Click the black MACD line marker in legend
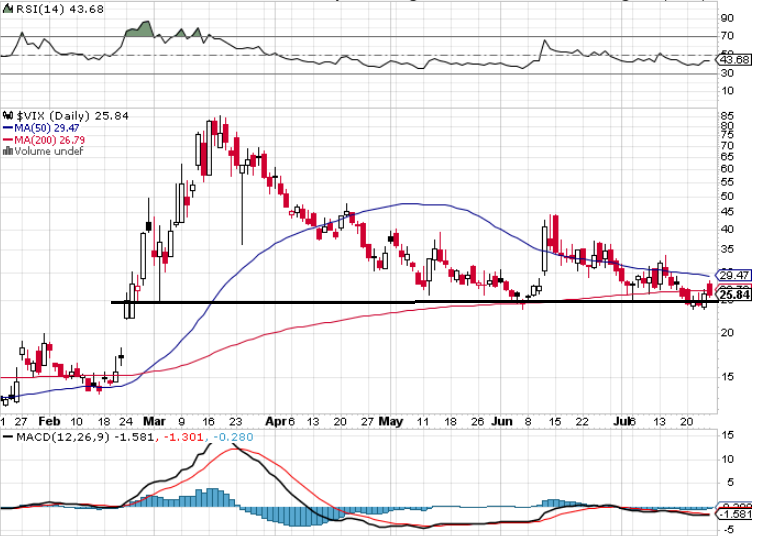 click(x=6, y=439)
